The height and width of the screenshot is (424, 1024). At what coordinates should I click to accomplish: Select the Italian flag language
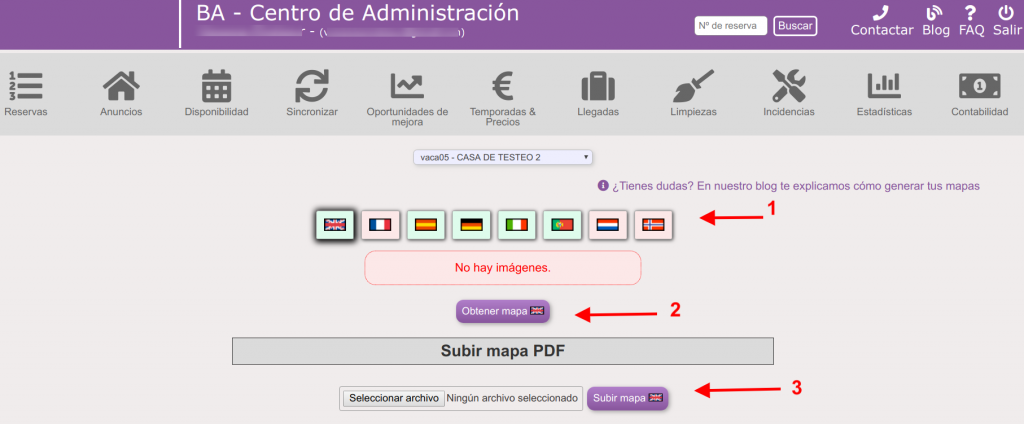[x=517, y=225]
